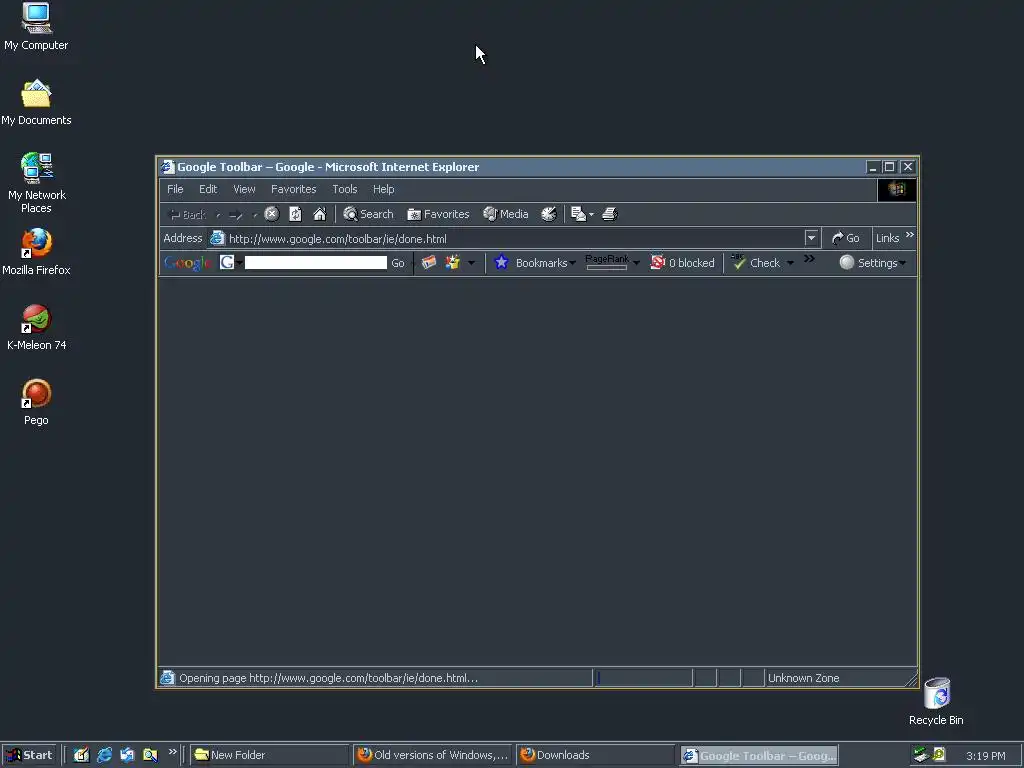Open the View menu
The width and height of the screenshot is (1024, 768).
coord(244,189)
